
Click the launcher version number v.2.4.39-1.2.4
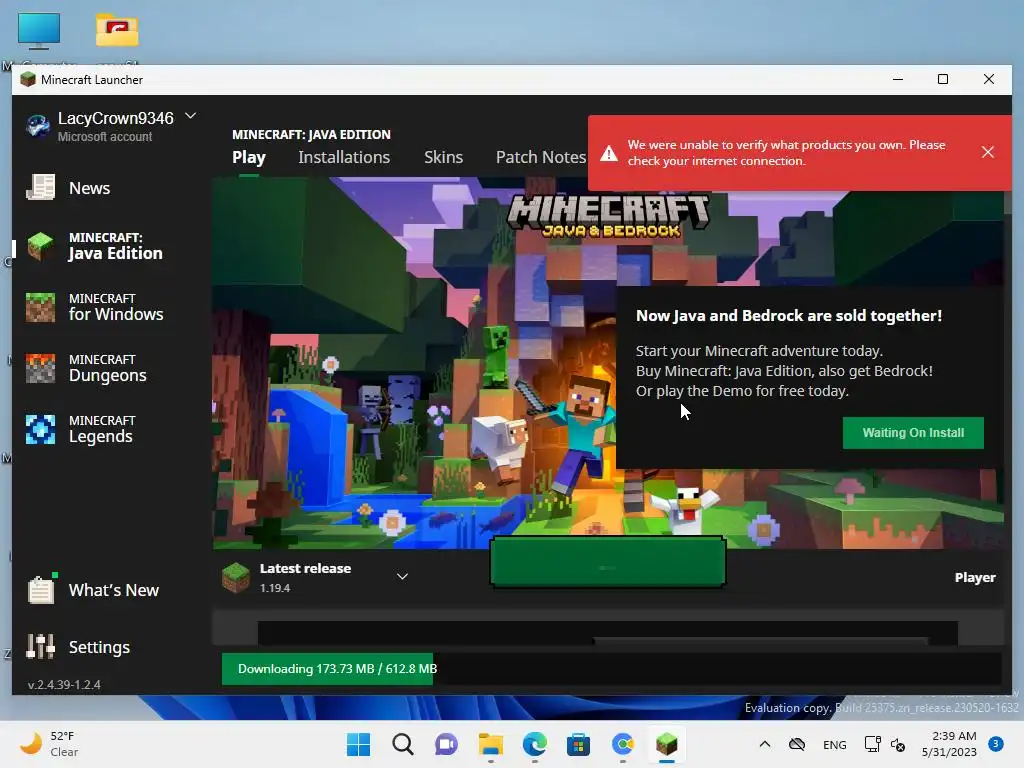click(x=64, y=684)
